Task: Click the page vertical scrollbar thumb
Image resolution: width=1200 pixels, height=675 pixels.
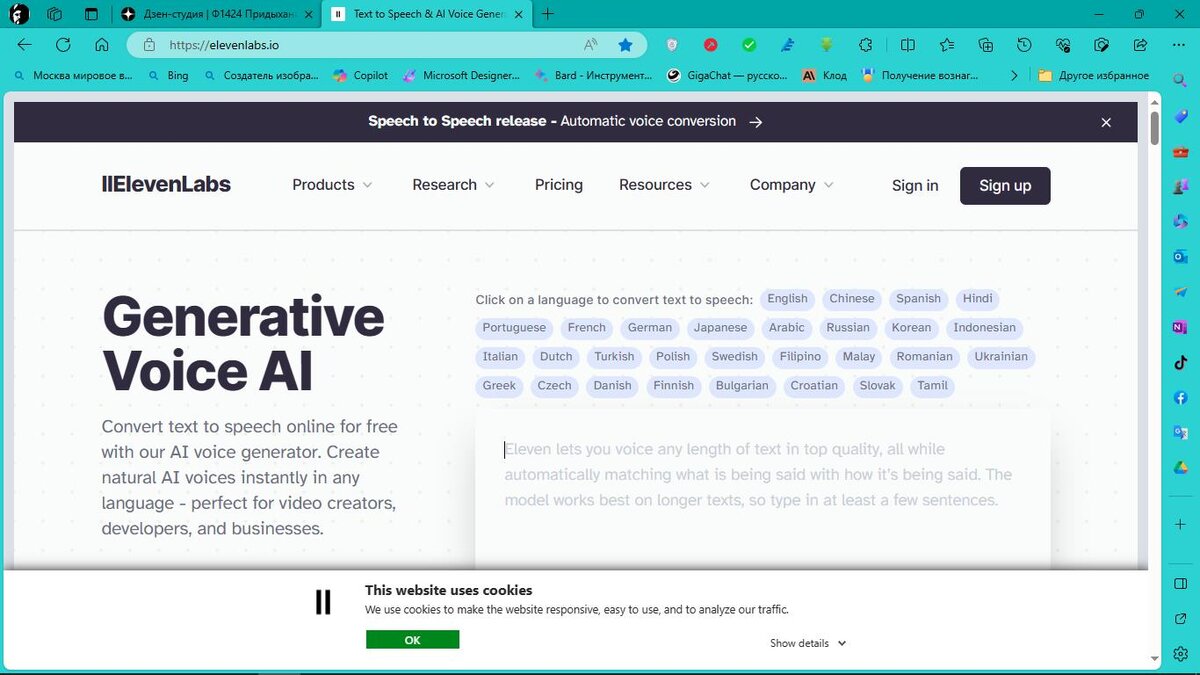Action: coord(1154,127)
